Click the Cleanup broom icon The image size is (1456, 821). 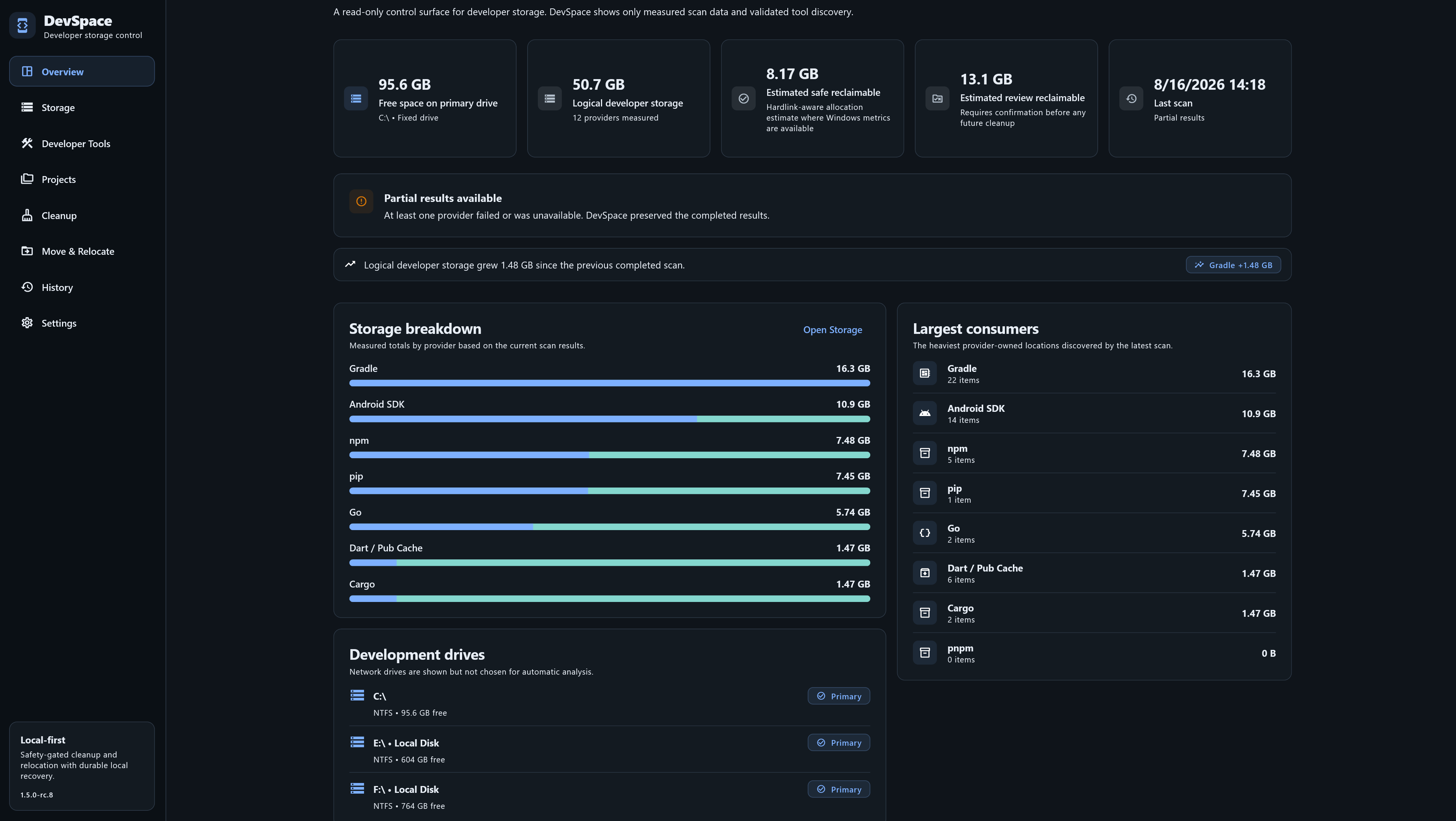27,215
